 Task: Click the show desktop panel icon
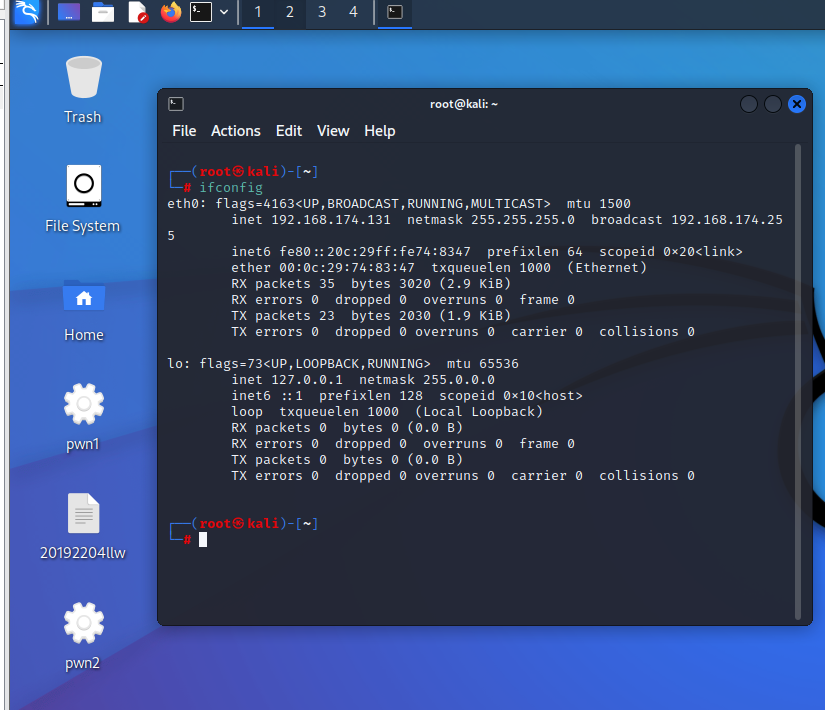pos(69,12)
